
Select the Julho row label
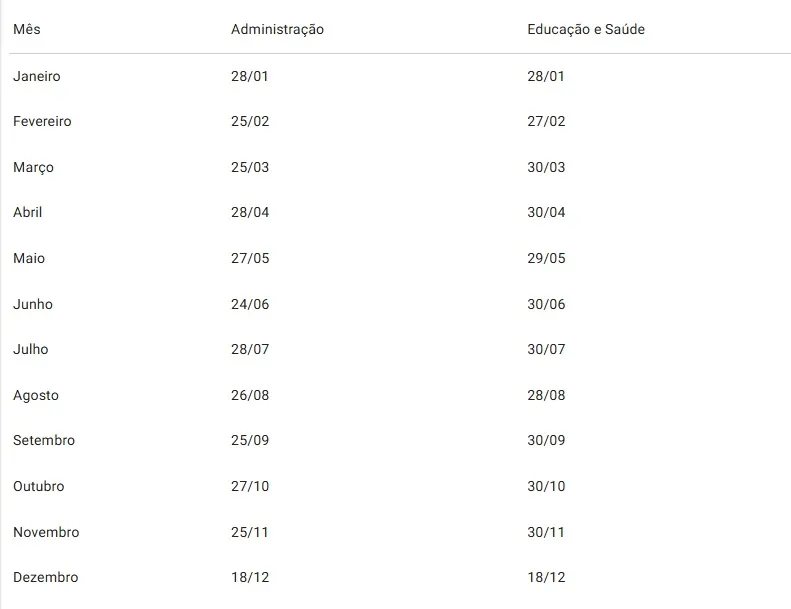point(31,350)
